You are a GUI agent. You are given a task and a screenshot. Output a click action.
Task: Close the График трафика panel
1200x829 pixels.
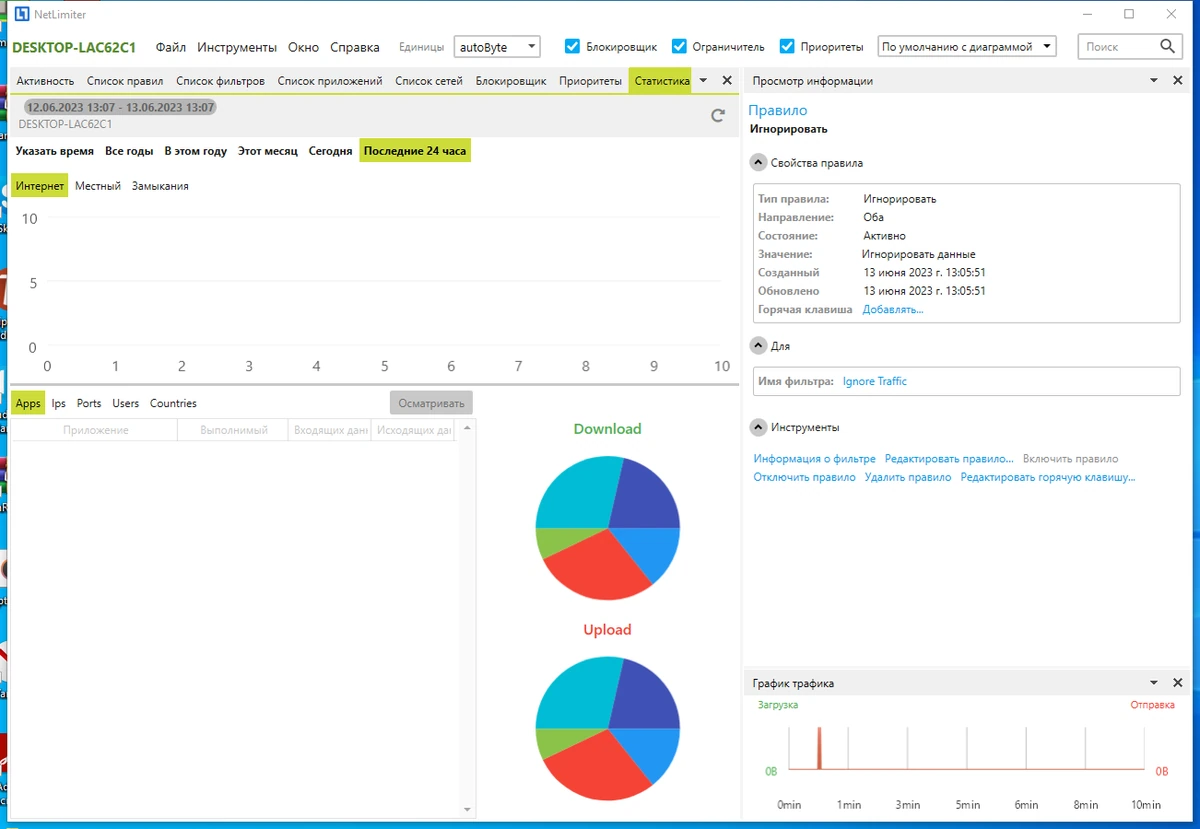1177,683
